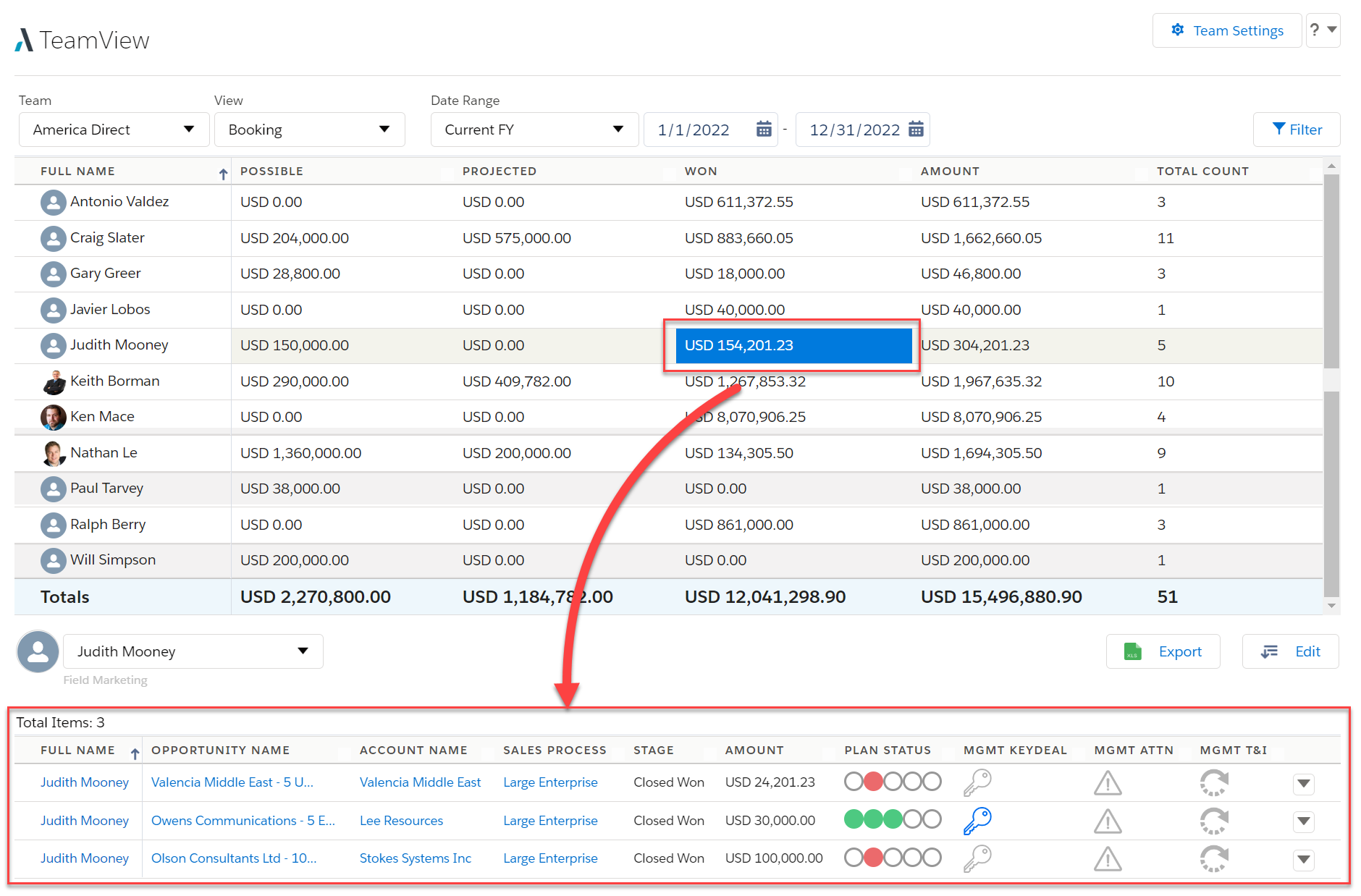Viewport: 1361px width, 896px height.
Task: Open the end date calendar picker icon
Action: click(916, 129)
